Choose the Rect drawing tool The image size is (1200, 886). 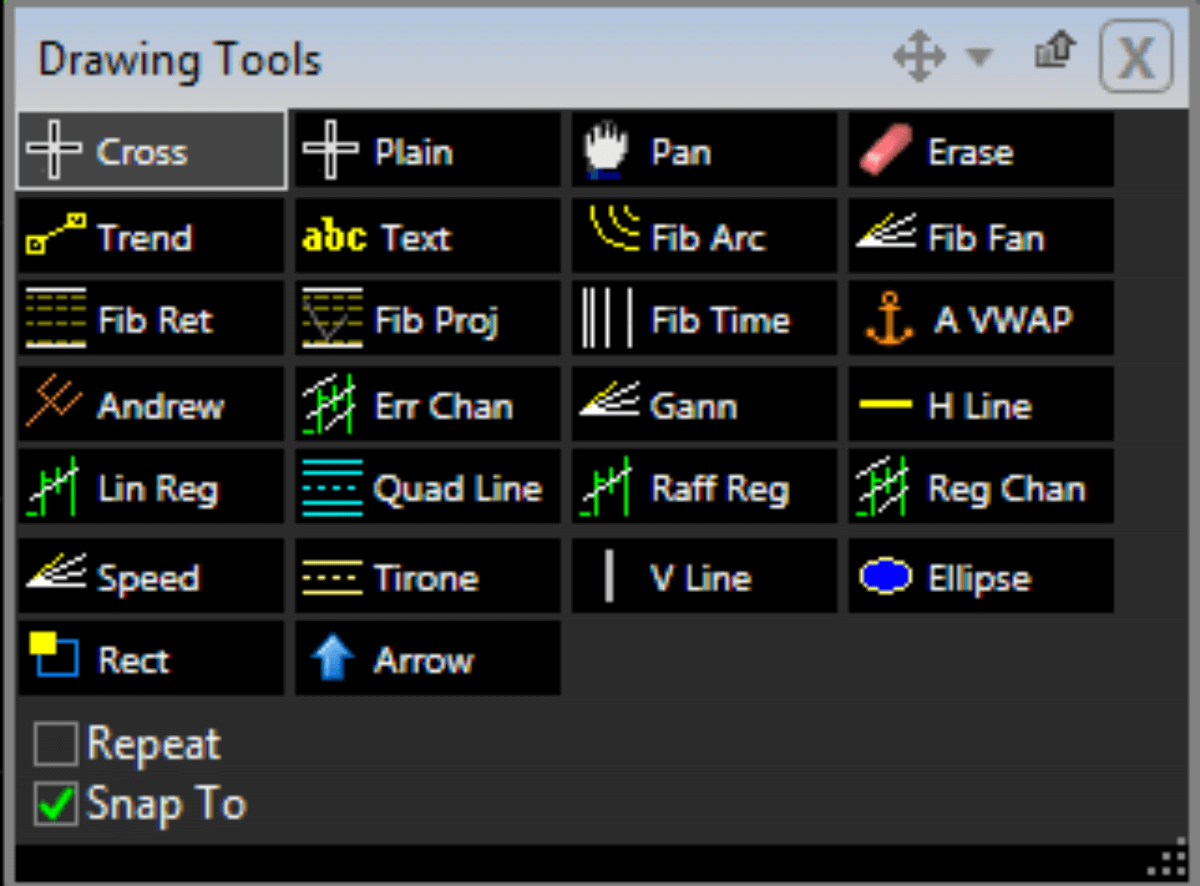(152, 658)
